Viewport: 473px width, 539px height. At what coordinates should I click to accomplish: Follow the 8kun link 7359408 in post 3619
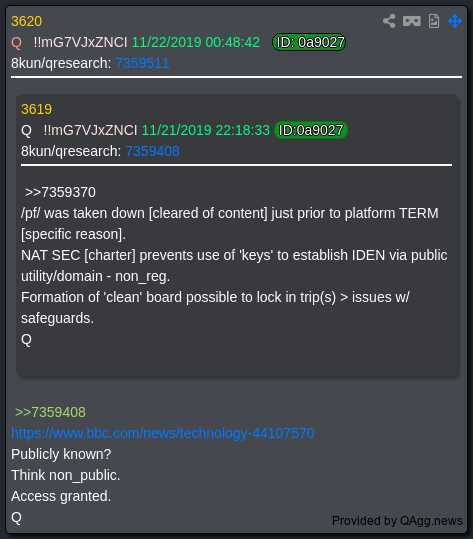click(153, 151)
